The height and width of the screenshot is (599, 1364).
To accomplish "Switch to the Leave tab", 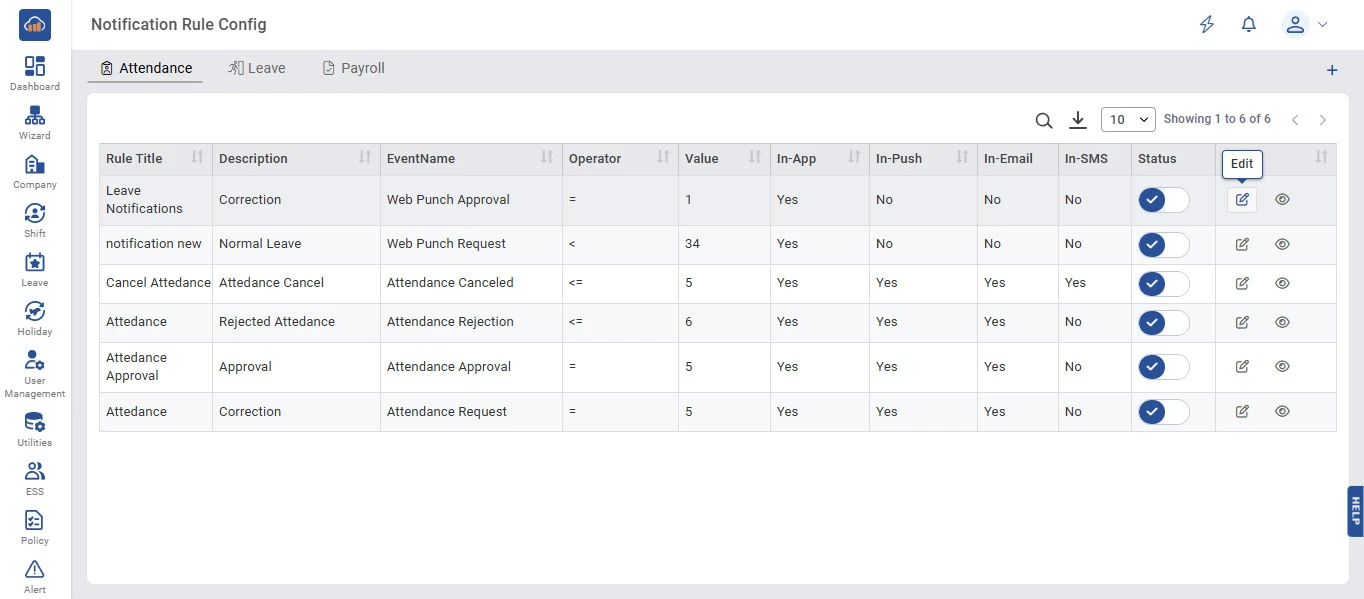I will pos(257,68).
